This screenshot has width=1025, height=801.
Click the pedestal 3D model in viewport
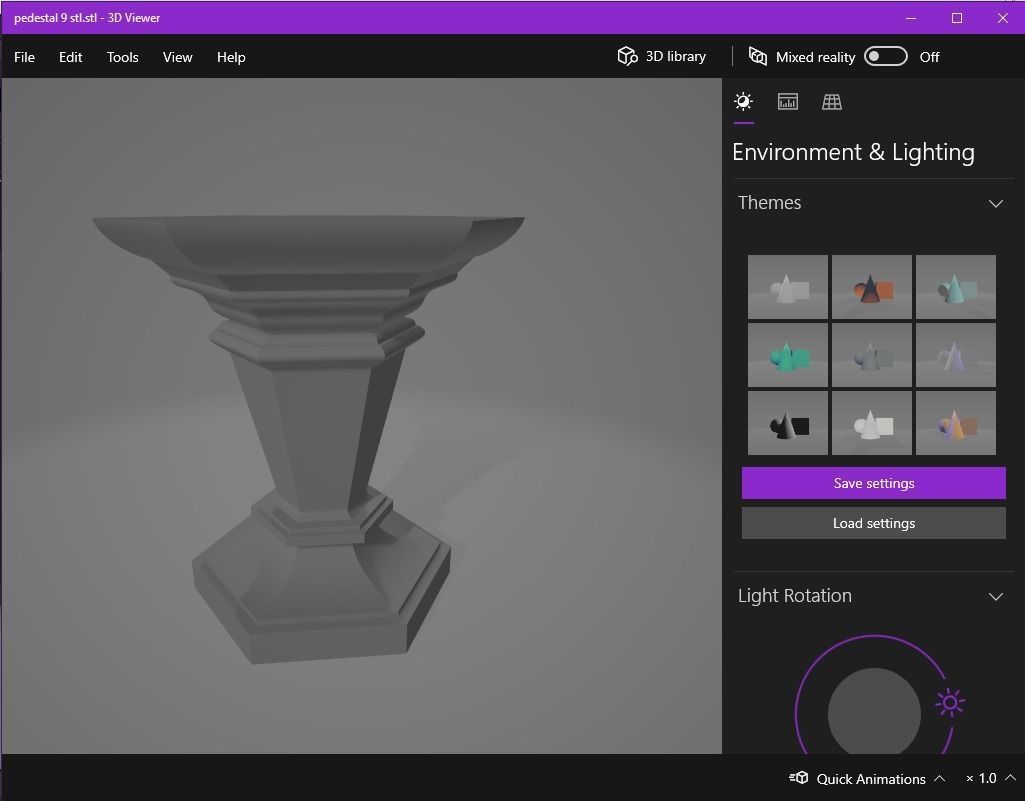[307, 438]
